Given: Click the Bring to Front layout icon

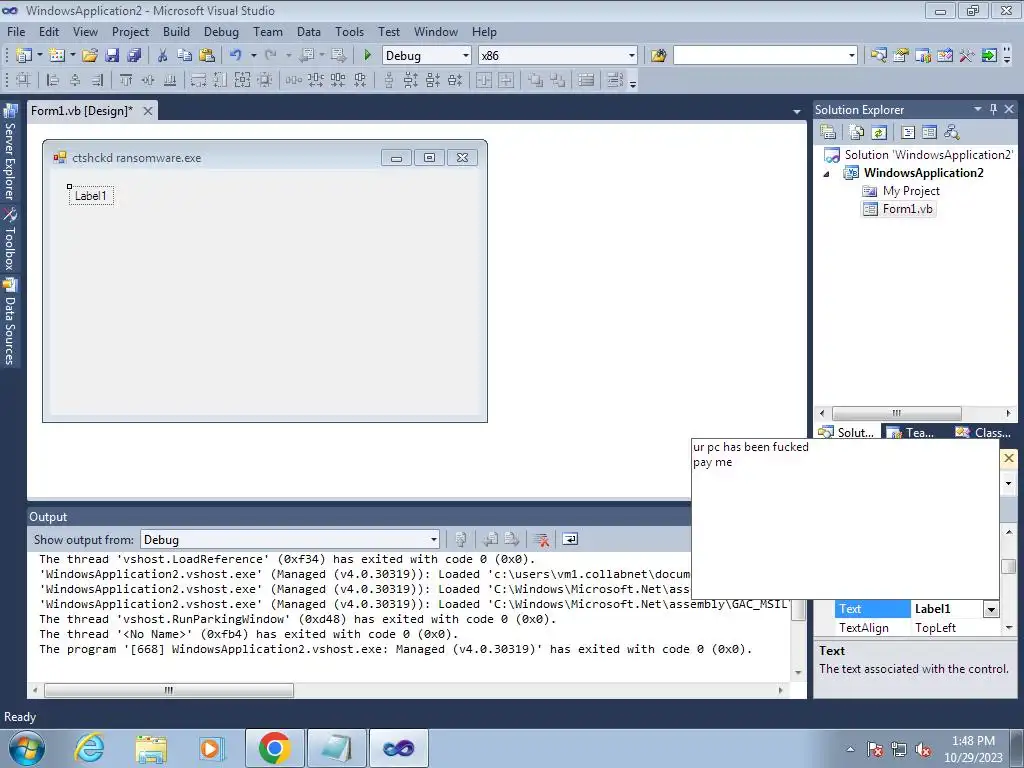Looking at the screenshot, I should (536, 80).
